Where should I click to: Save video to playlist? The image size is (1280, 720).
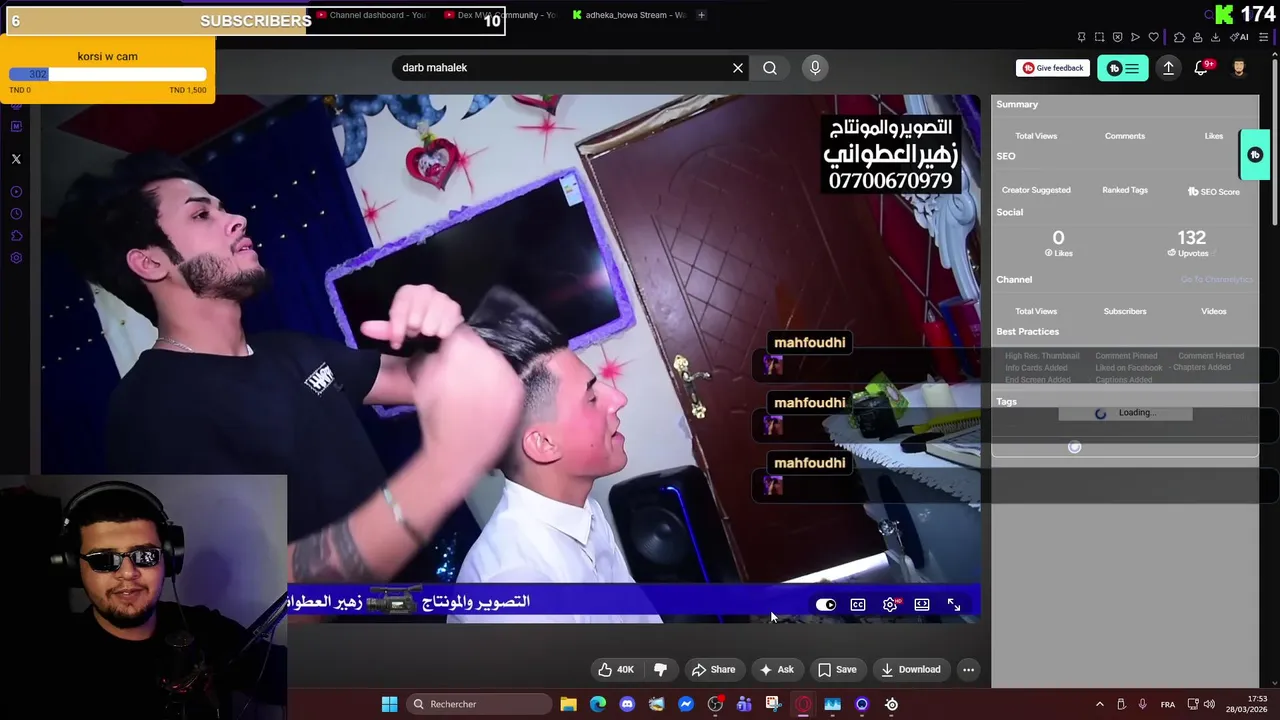pos(838,670)
